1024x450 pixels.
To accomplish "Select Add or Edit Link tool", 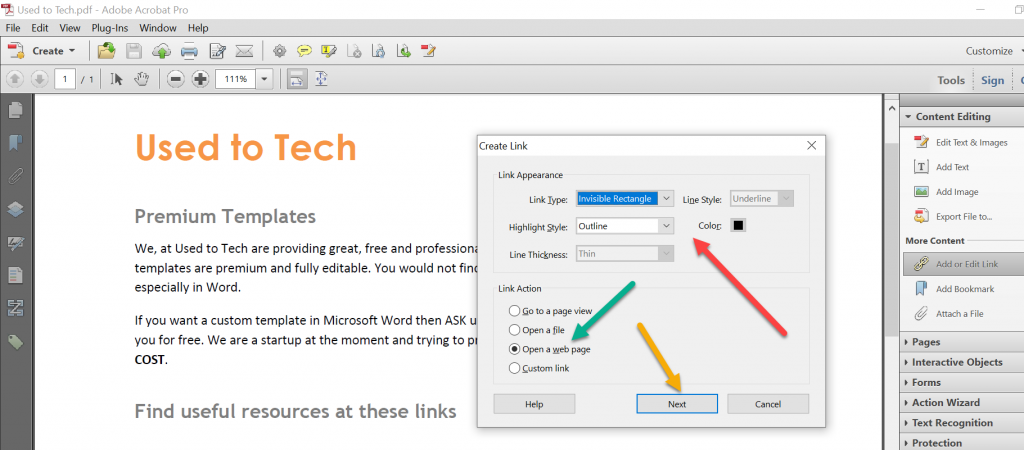I will tap(961, 264).
